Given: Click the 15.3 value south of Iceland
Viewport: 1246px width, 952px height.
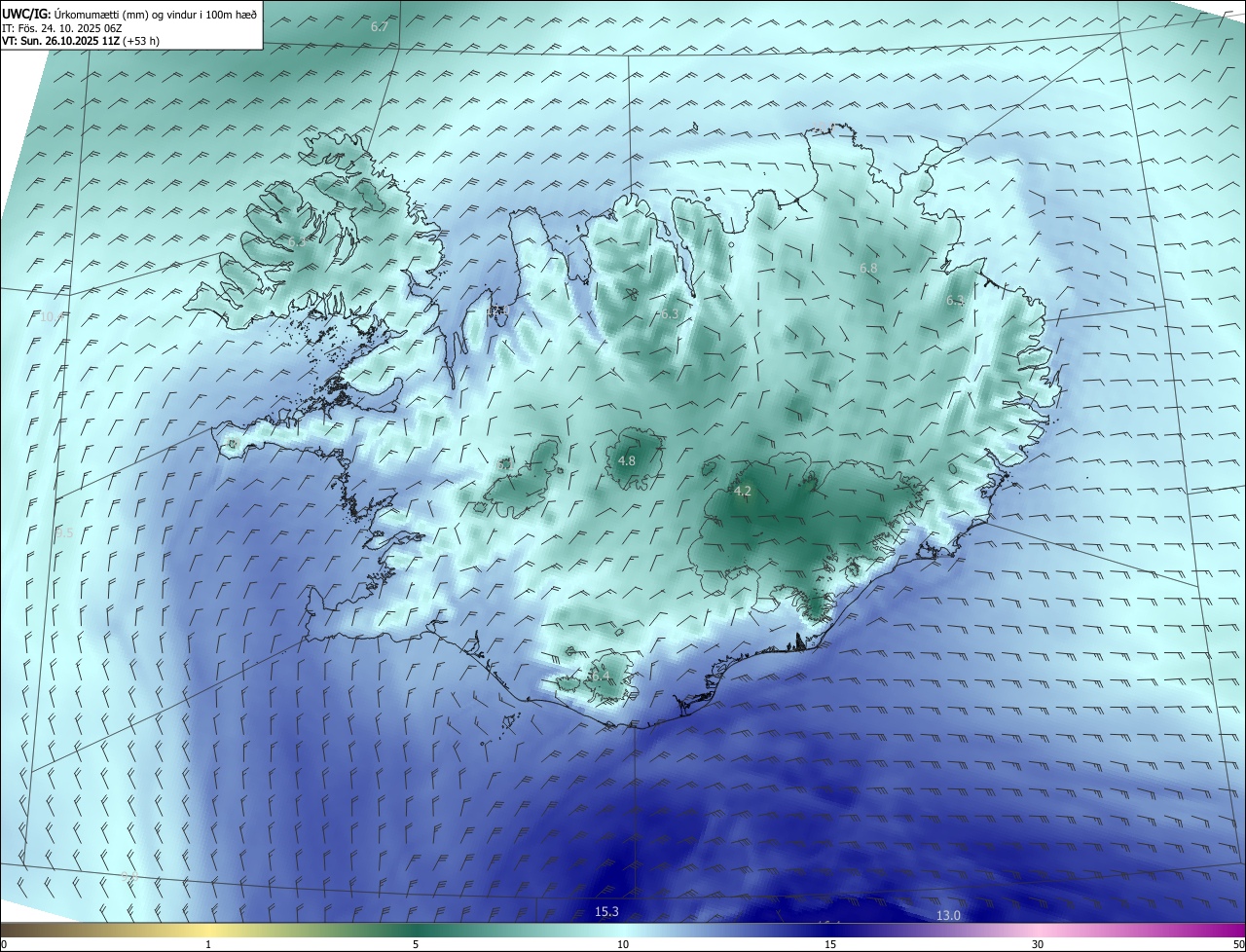Looking at the screenshot, I should click(606, 911).
